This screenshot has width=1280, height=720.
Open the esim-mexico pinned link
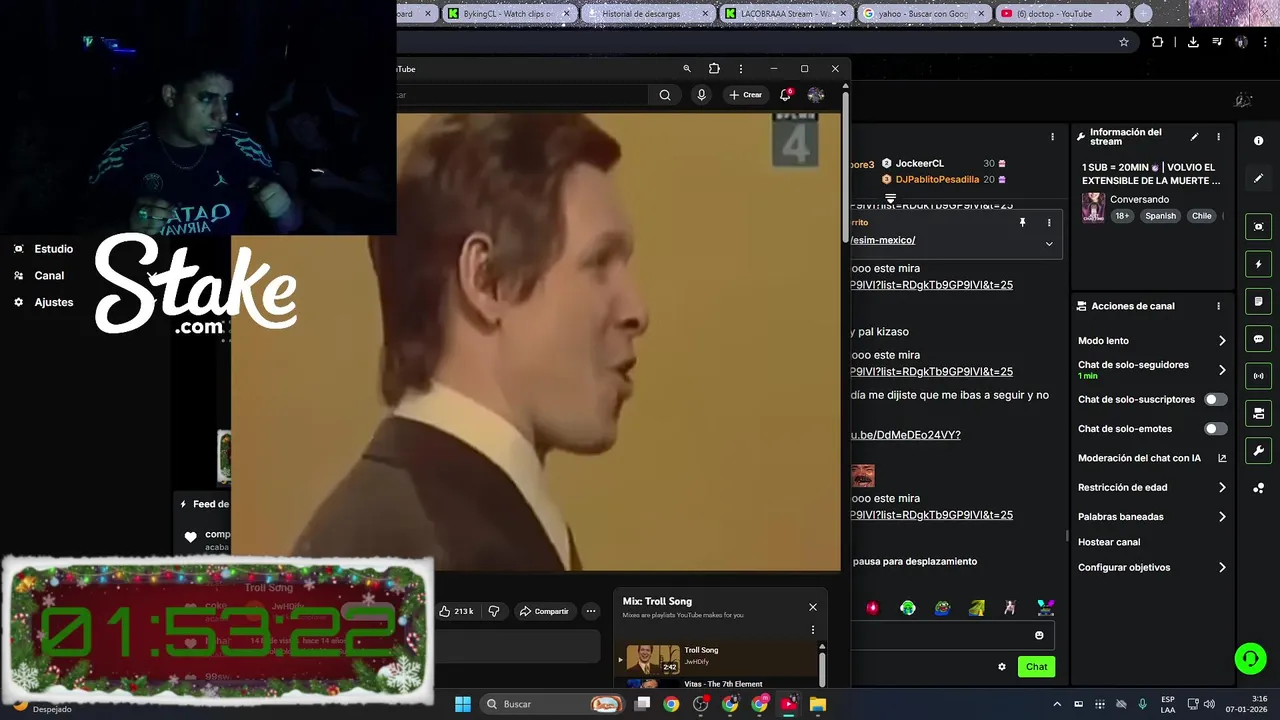[883, 240]
